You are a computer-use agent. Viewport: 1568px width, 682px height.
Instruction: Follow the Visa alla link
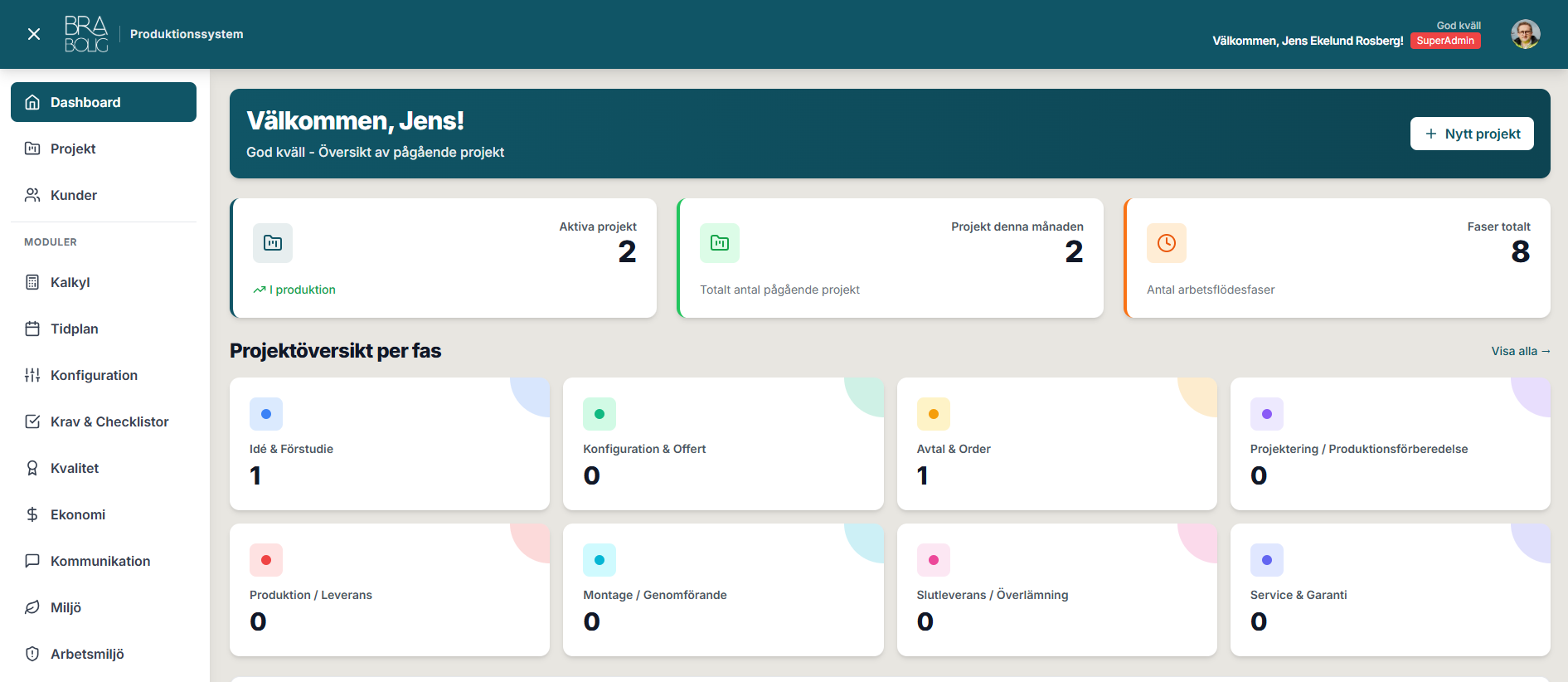coord(1520,351)
